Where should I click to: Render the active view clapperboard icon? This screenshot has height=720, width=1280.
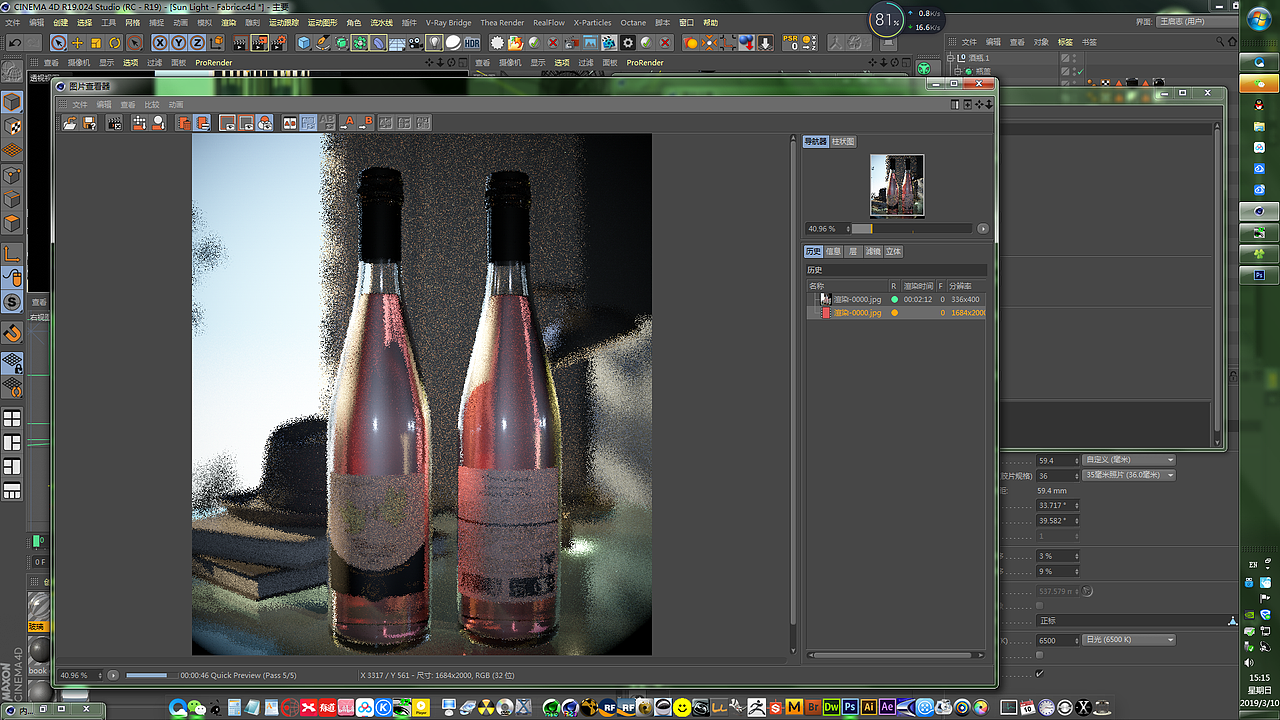pyautogui.click(x=241, y=42)
